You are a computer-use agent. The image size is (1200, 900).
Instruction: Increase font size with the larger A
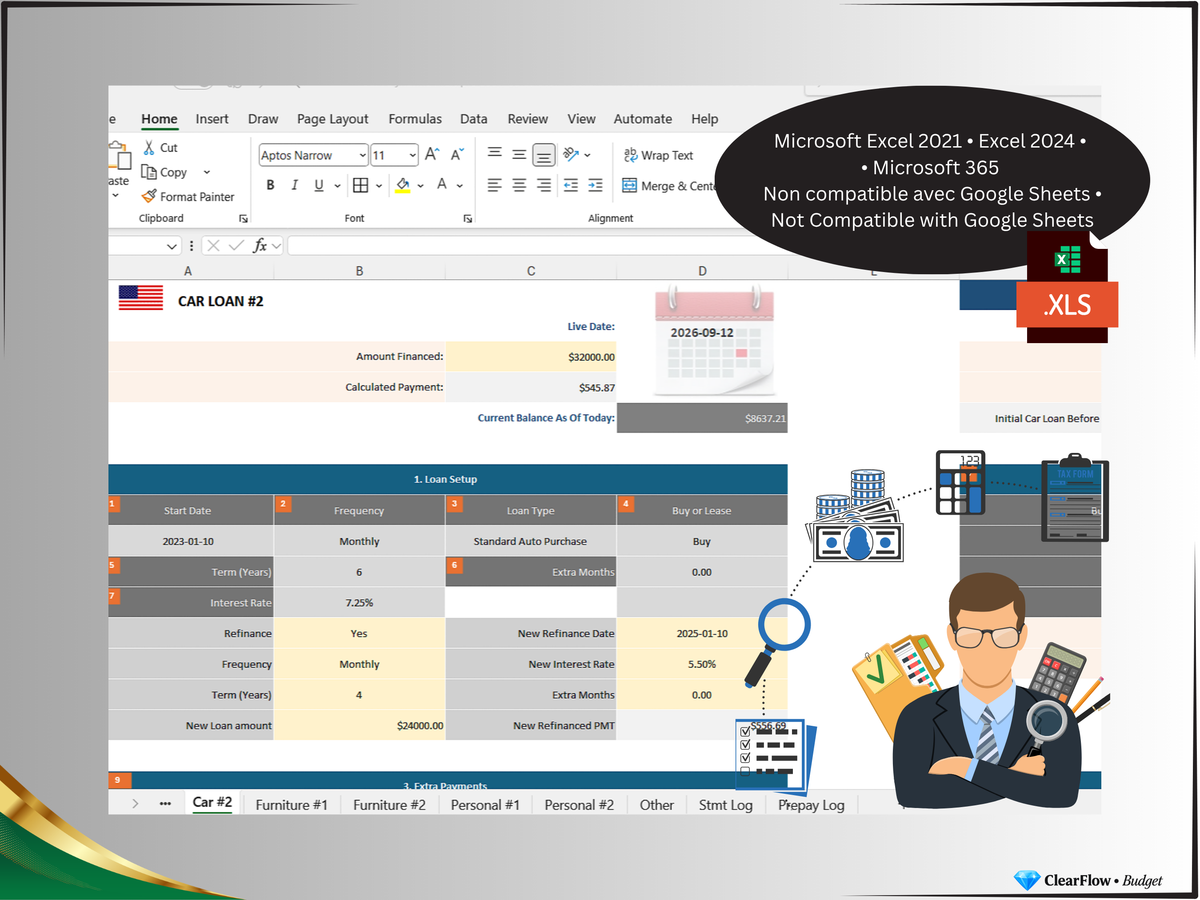pyautogui.click(x=432, y=154)
